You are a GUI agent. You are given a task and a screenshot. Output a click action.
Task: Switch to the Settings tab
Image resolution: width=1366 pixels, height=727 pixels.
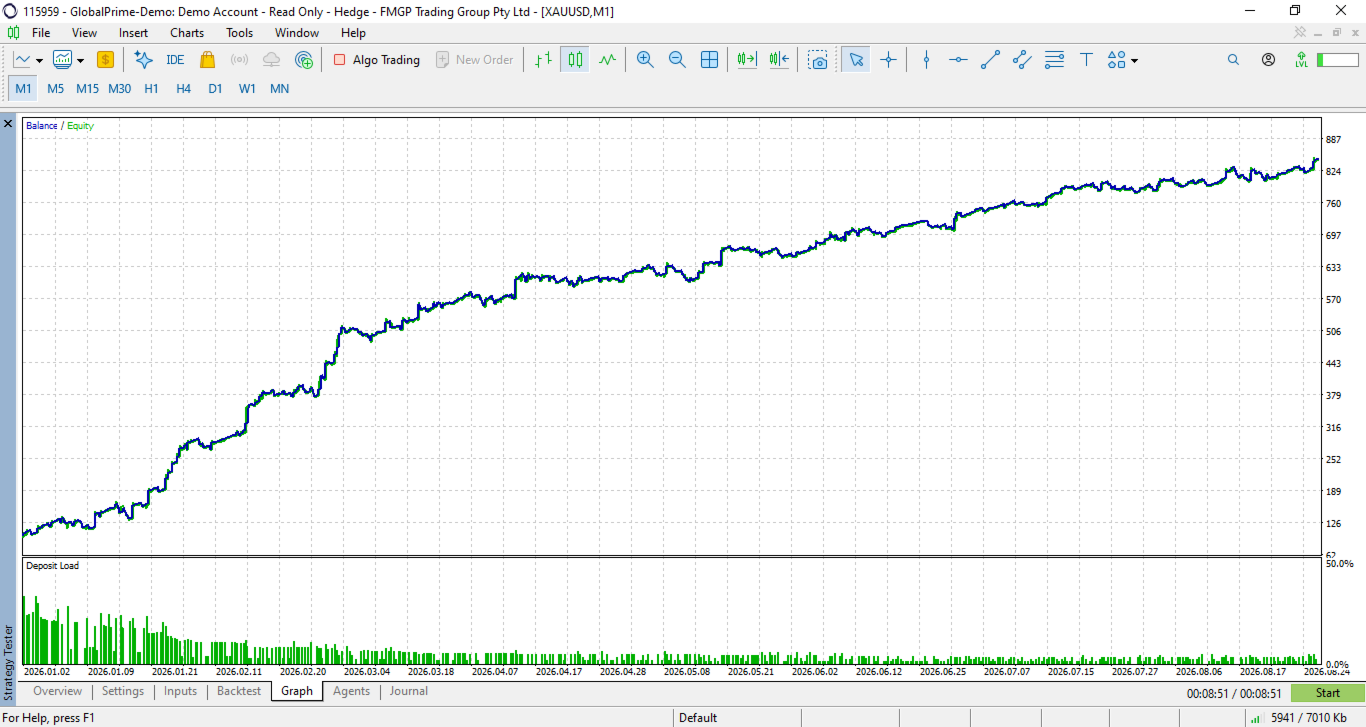point(123,691)
